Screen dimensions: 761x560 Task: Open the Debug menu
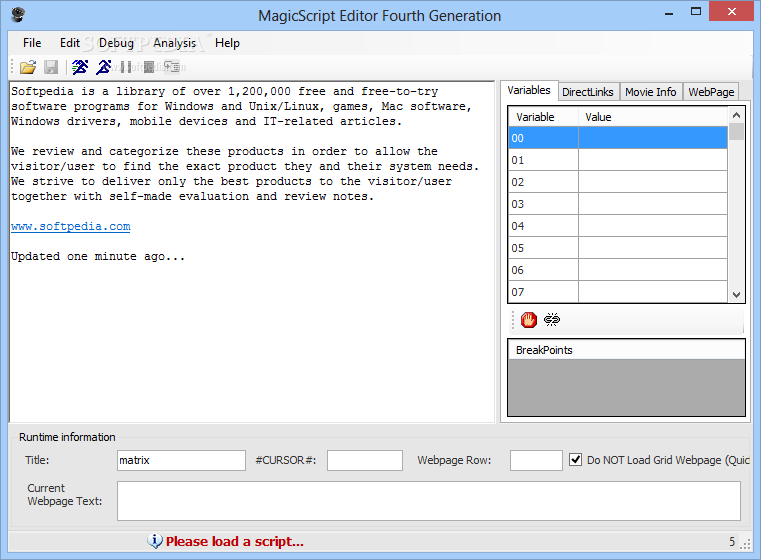[116, 43]
